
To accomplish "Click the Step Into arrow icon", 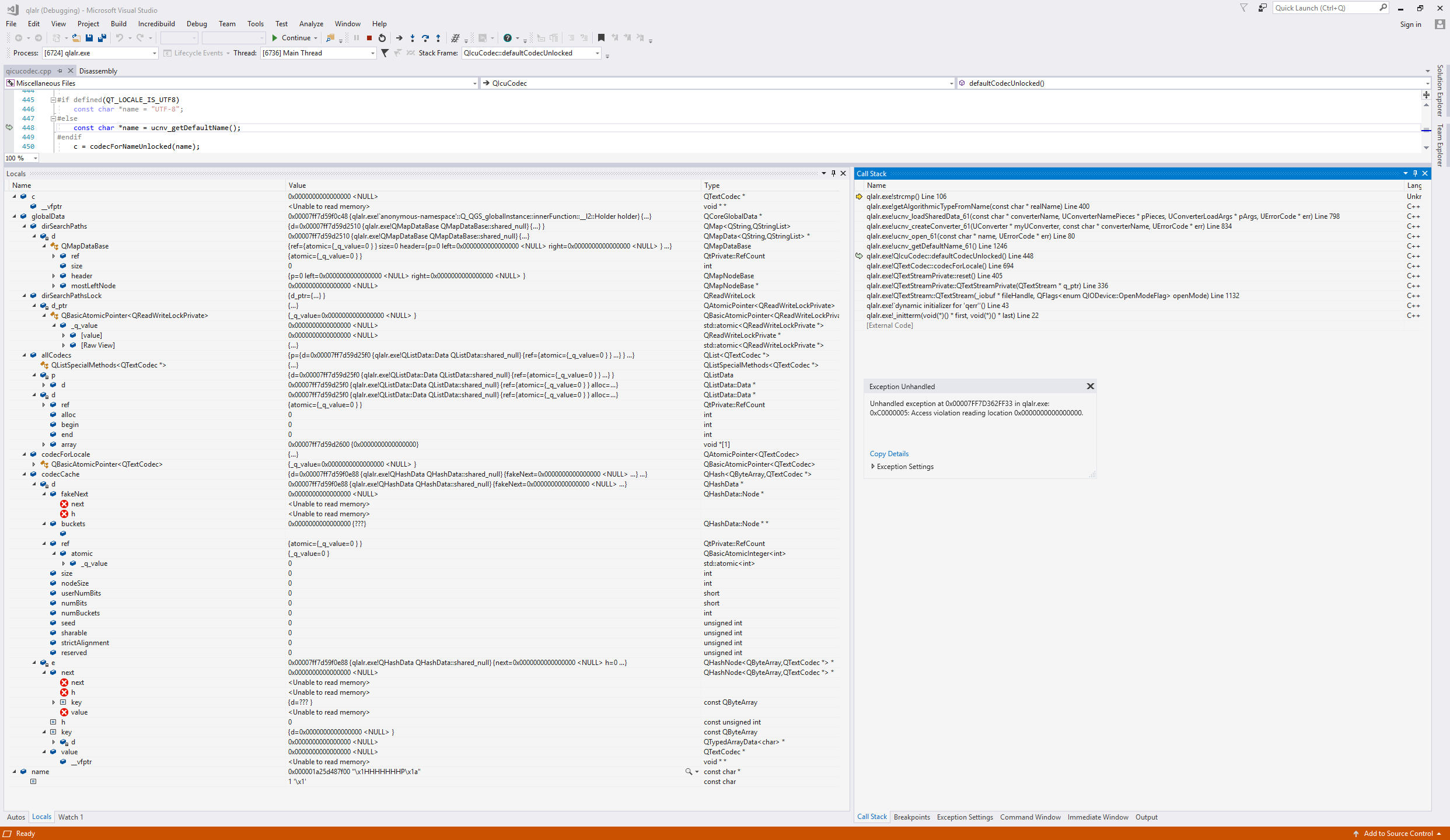I will [413, 38].
